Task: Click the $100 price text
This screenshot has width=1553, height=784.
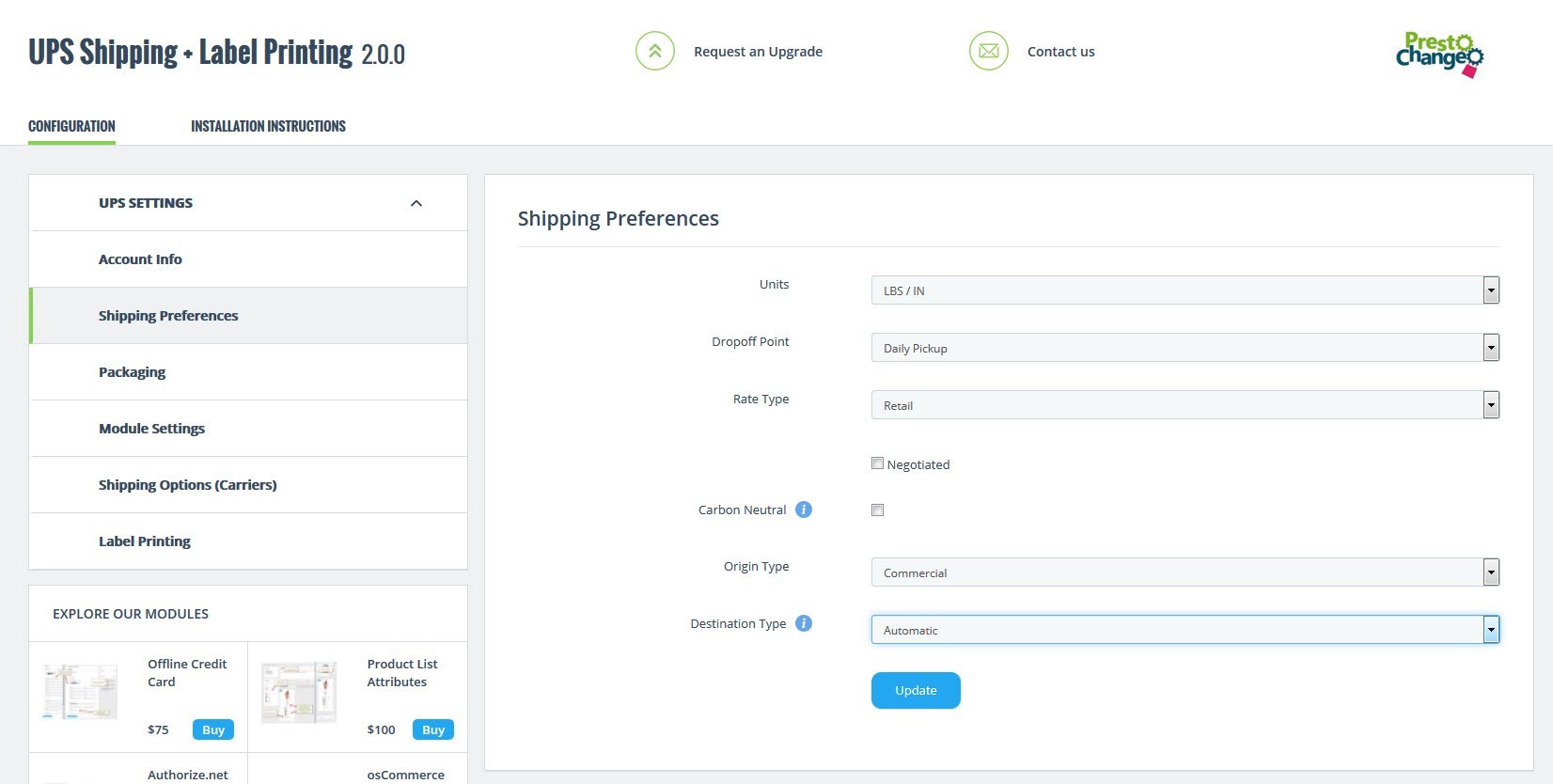Action: [x=381, y=729]
